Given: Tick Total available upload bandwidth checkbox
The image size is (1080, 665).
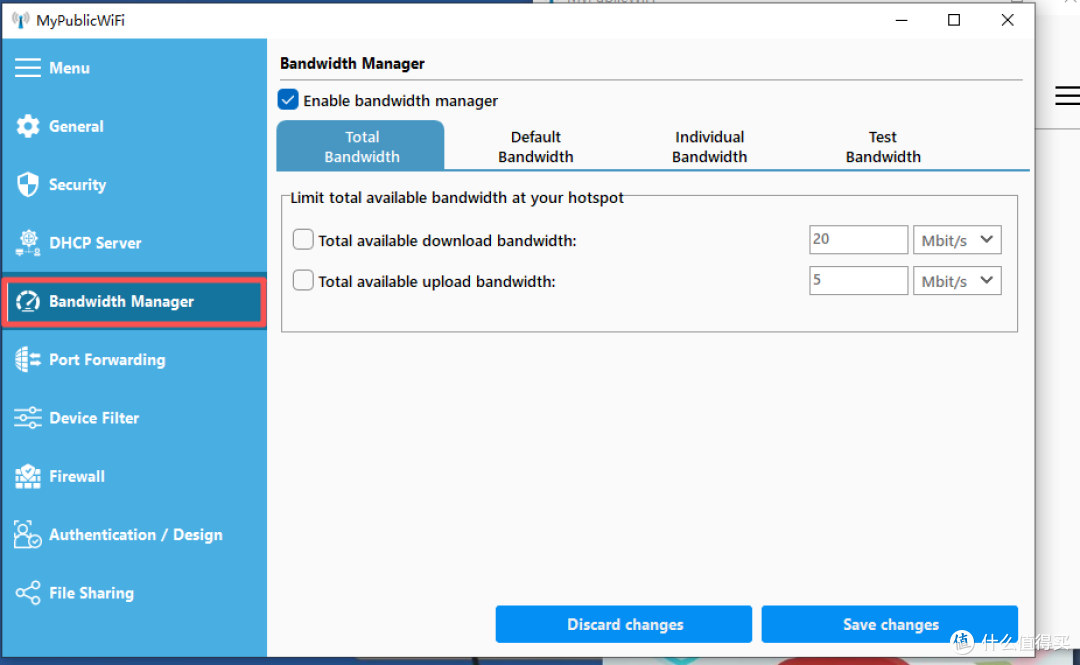Looking at the screenshot, I should [x=303, y=280].
